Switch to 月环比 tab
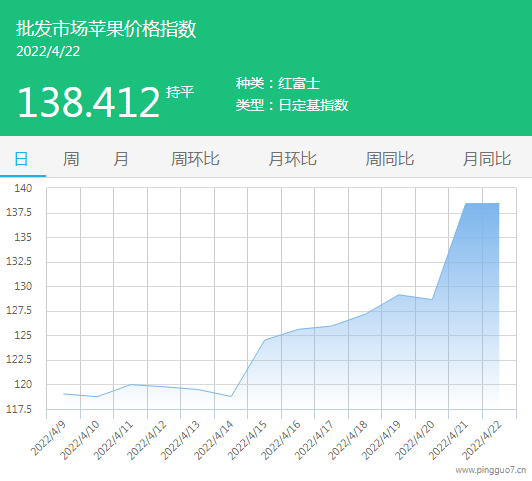 tap(292, 159)
